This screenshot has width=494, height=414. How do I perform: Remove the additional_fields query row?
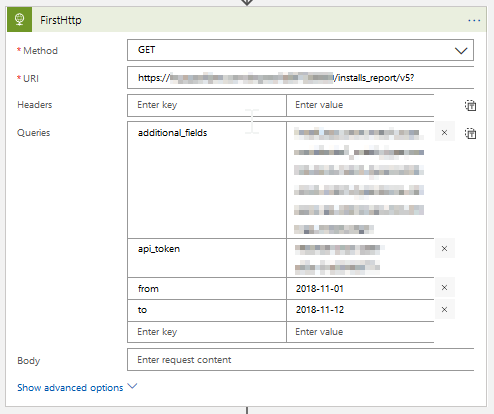444,132
